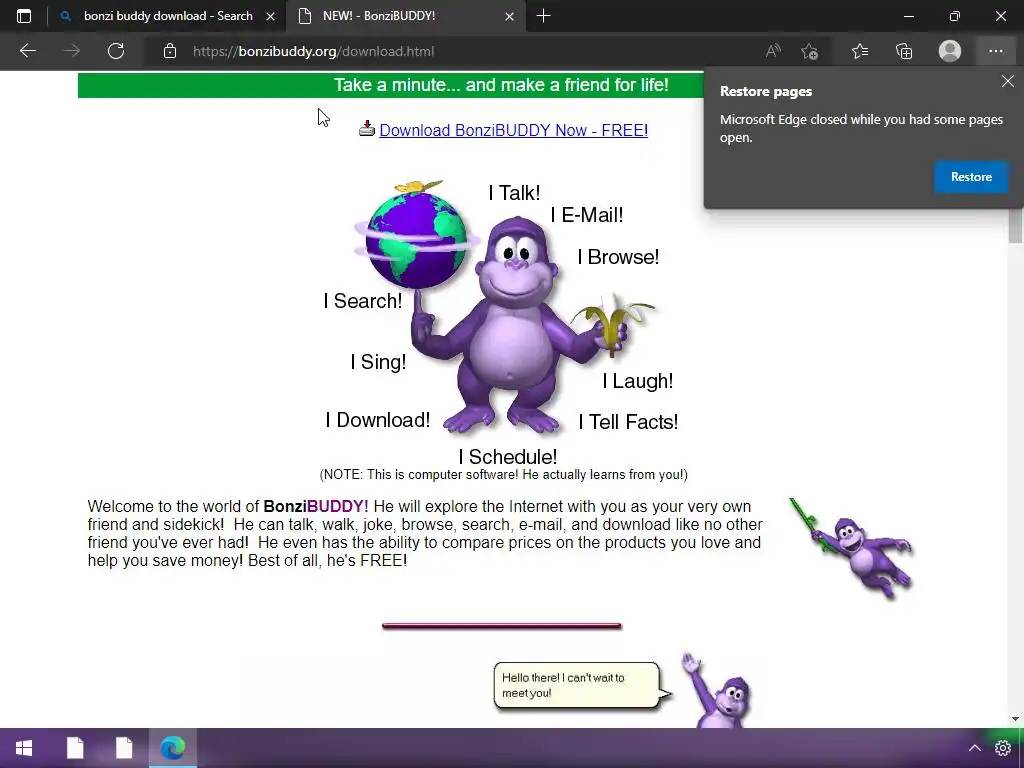This screenshot has width=1024, height=768.
Task: Open the profile avatar menu
Action: pos(950,51)
